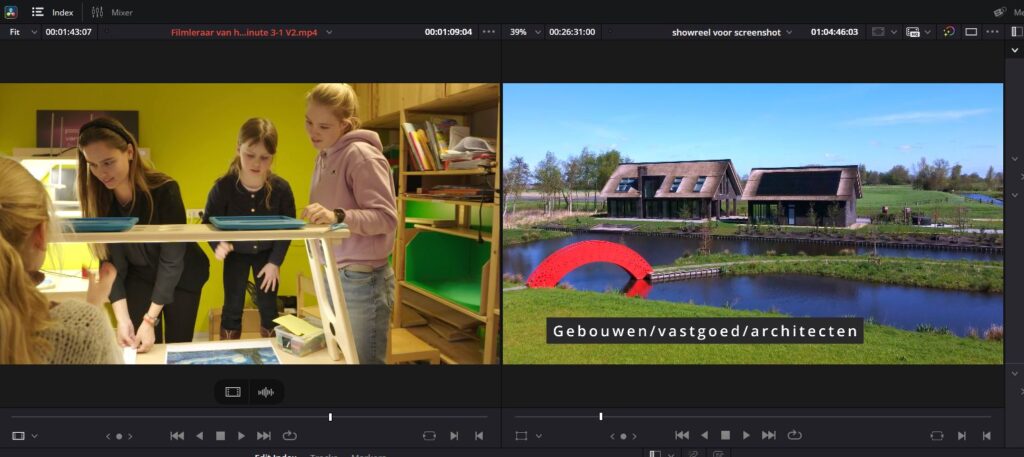Click the source viewer scrubber playhead
Screen dimensions: 1024x457
point(330,417)
